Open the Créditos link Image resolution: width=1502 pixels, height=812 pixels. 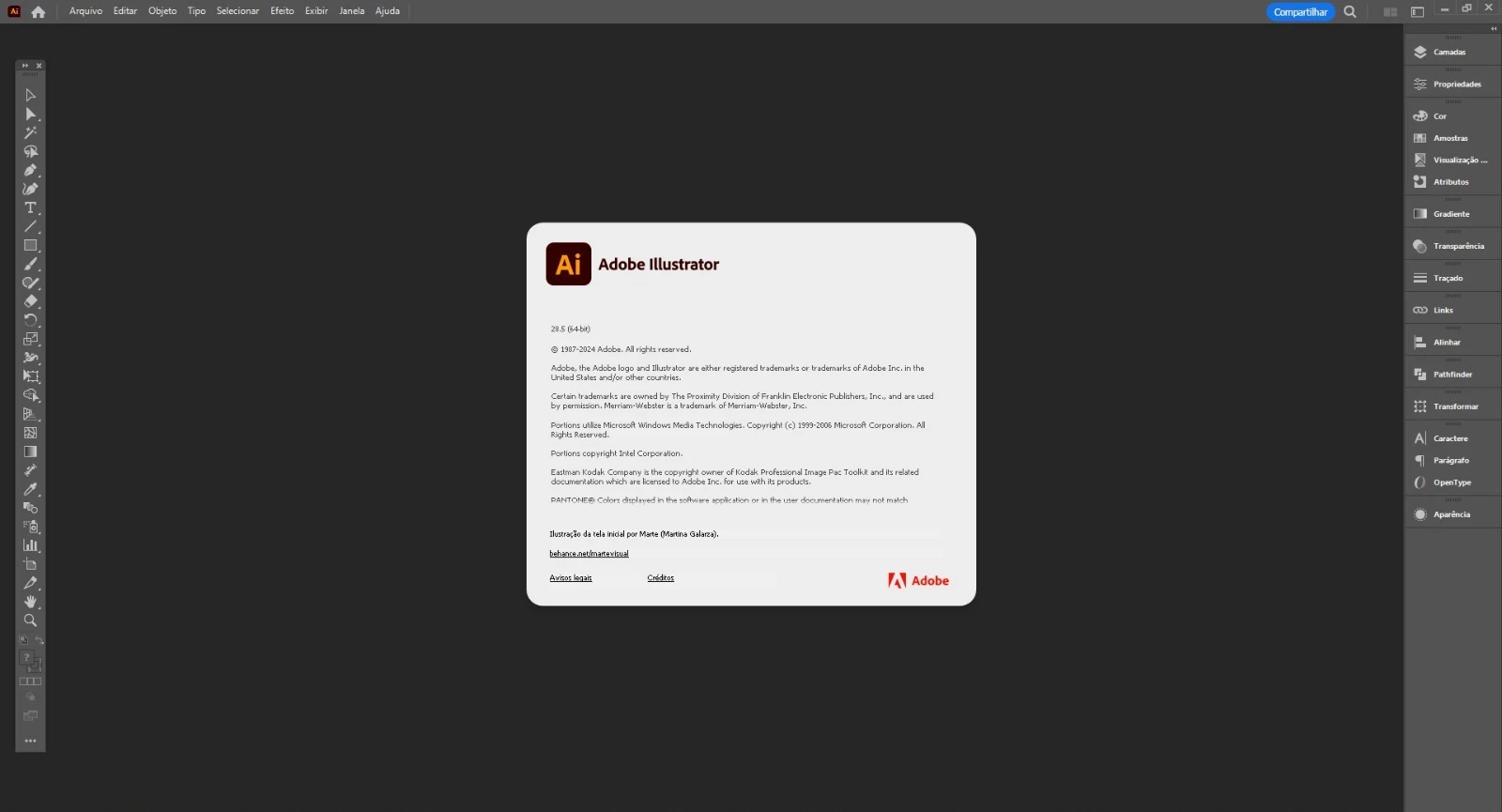click(x=661, y=578)
